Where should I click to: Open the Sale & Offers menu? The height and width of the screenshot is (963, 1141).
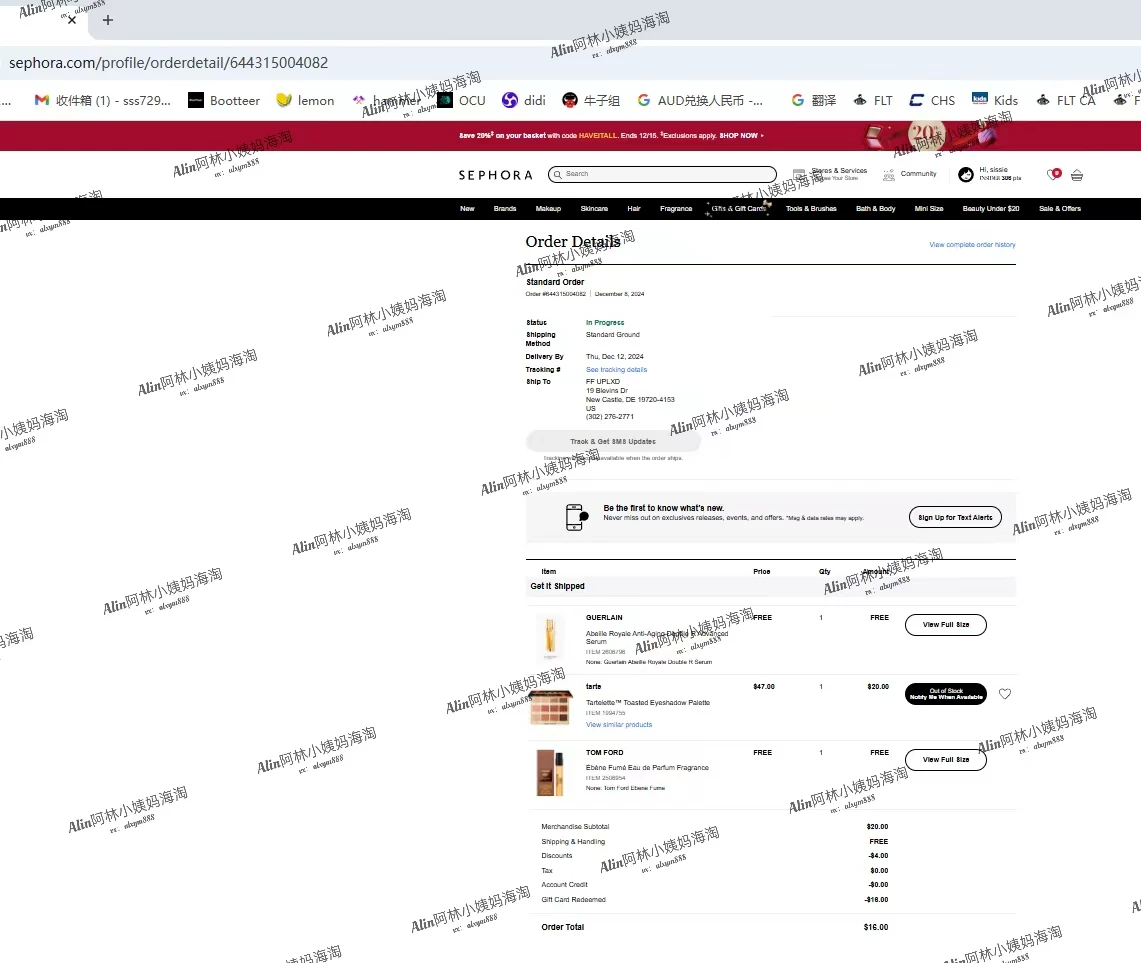(x=1060, y=209)
